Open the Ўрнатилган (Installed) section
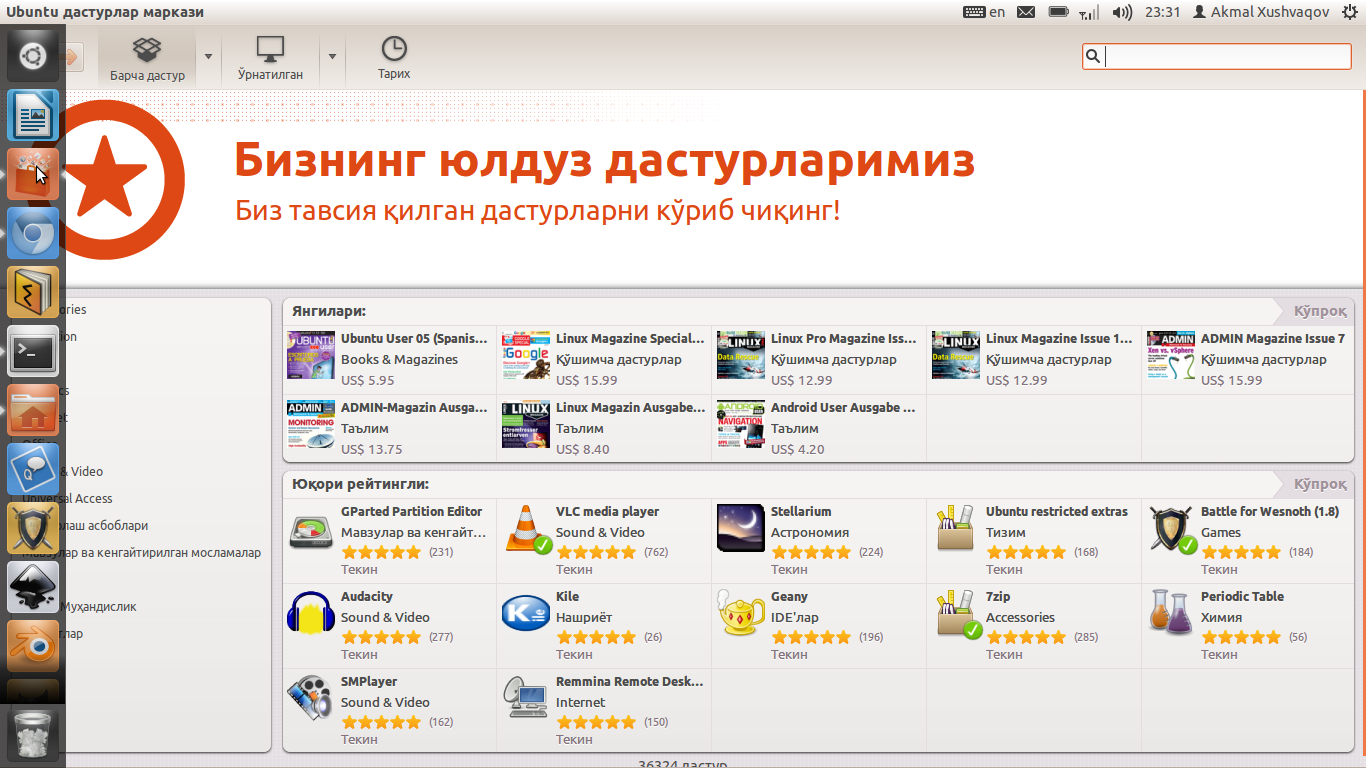The height and width of the screenshot is (768, 1366). tap(270, 57)
